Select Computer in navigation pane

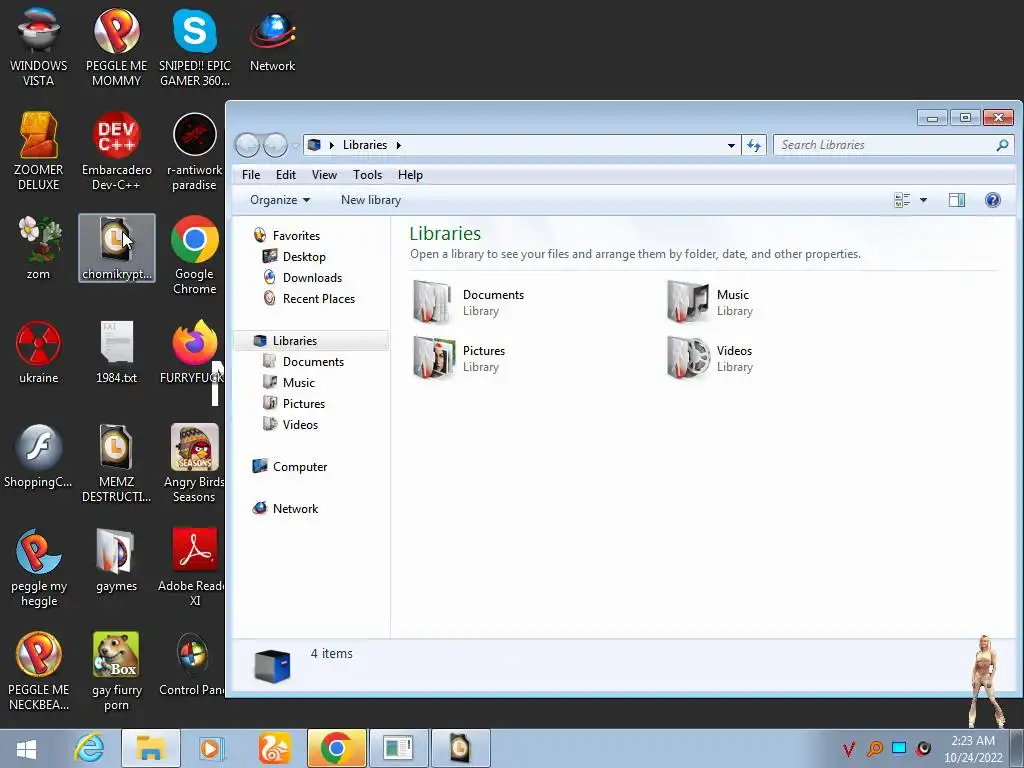(290, 467)
